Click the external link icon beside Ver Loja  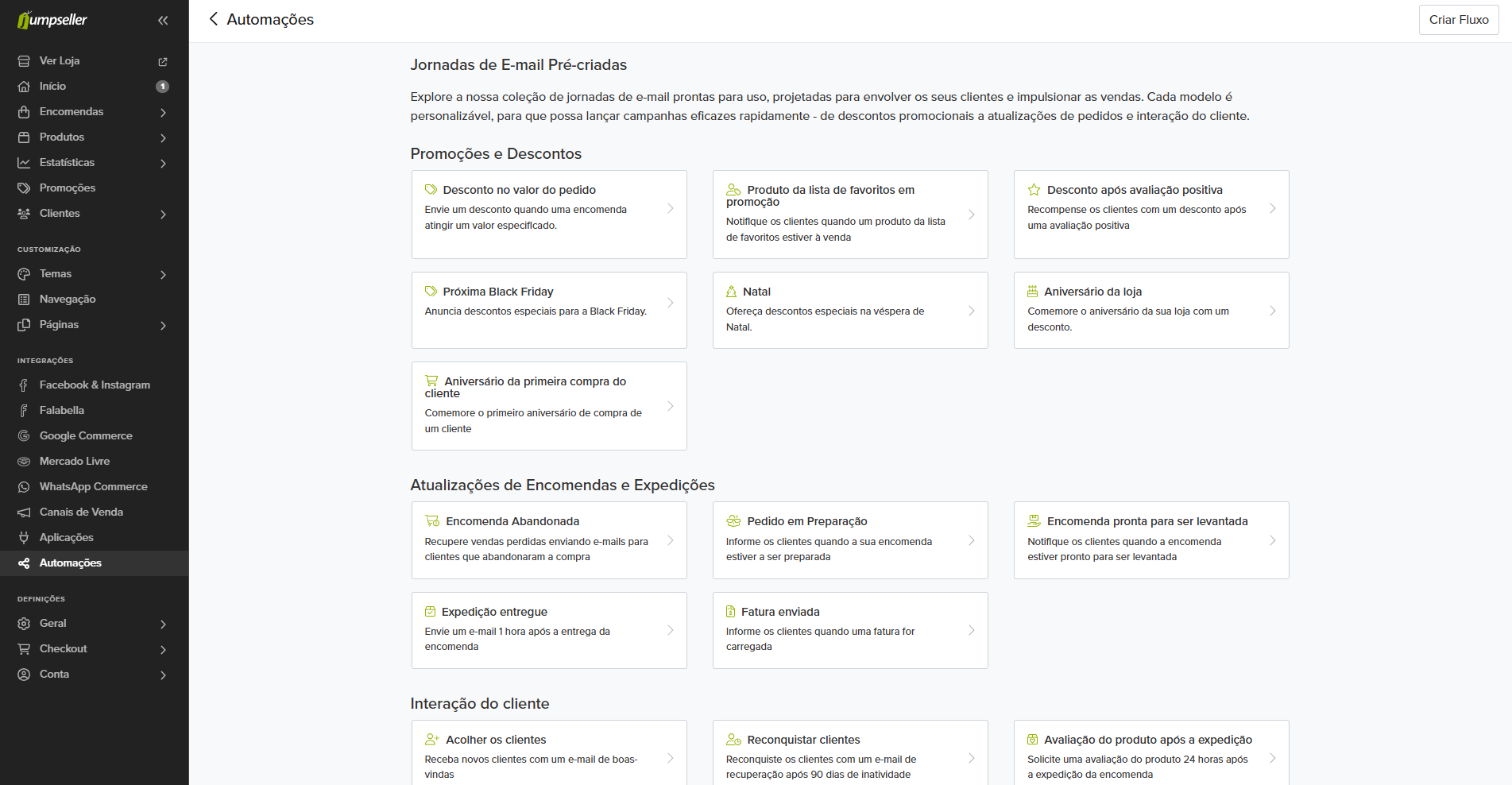[x=163, y=61]
